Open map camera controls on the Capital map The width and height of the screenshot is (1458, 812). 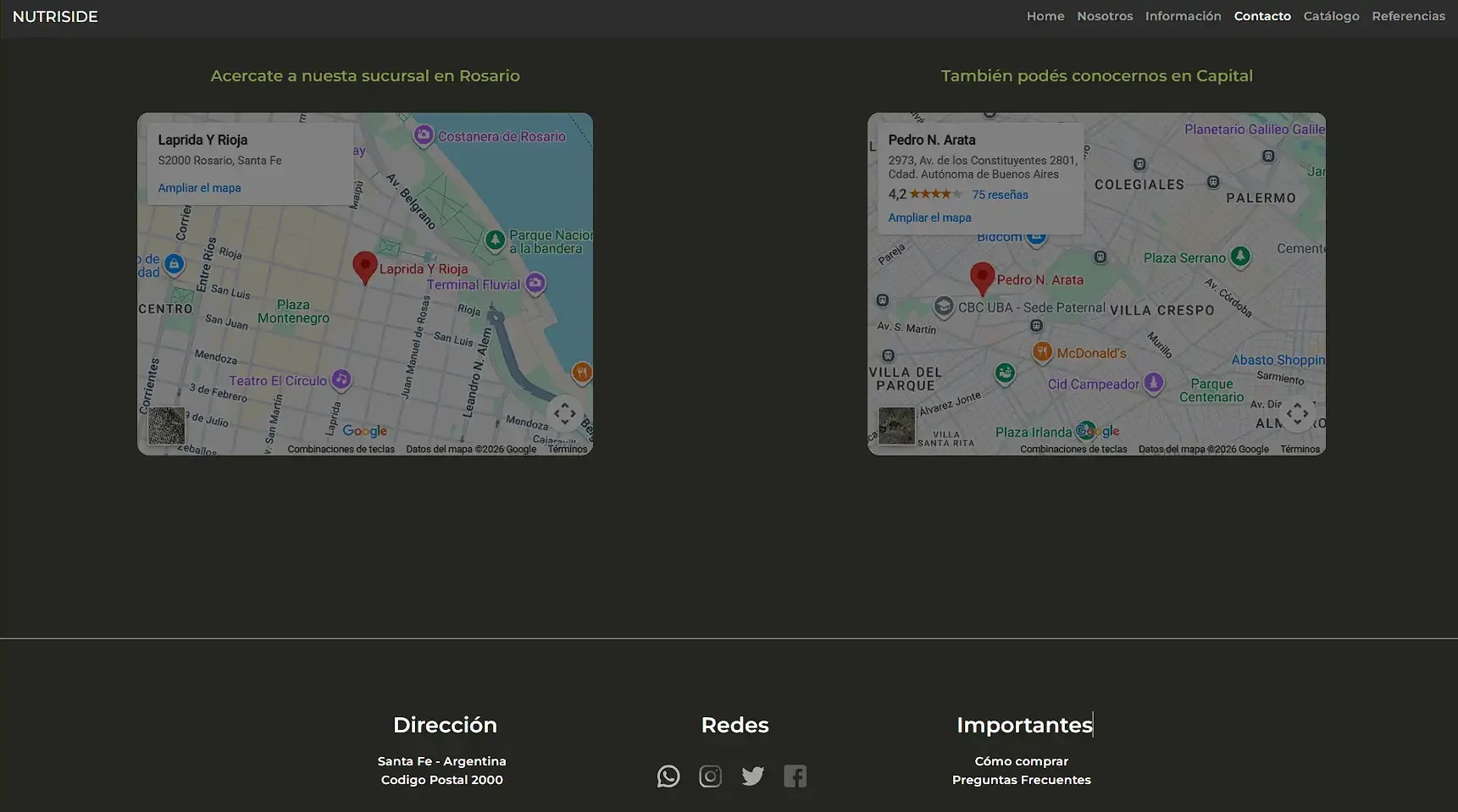(x=1297, y=414)
